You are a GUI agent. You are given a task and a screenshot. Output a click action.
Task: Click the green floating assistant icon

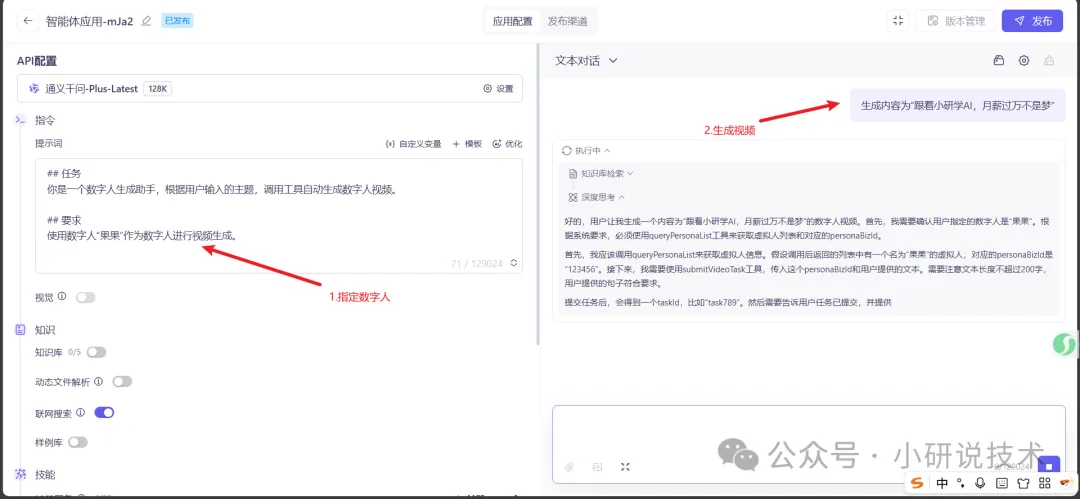pyautogui.click(x=1066, y=345)
